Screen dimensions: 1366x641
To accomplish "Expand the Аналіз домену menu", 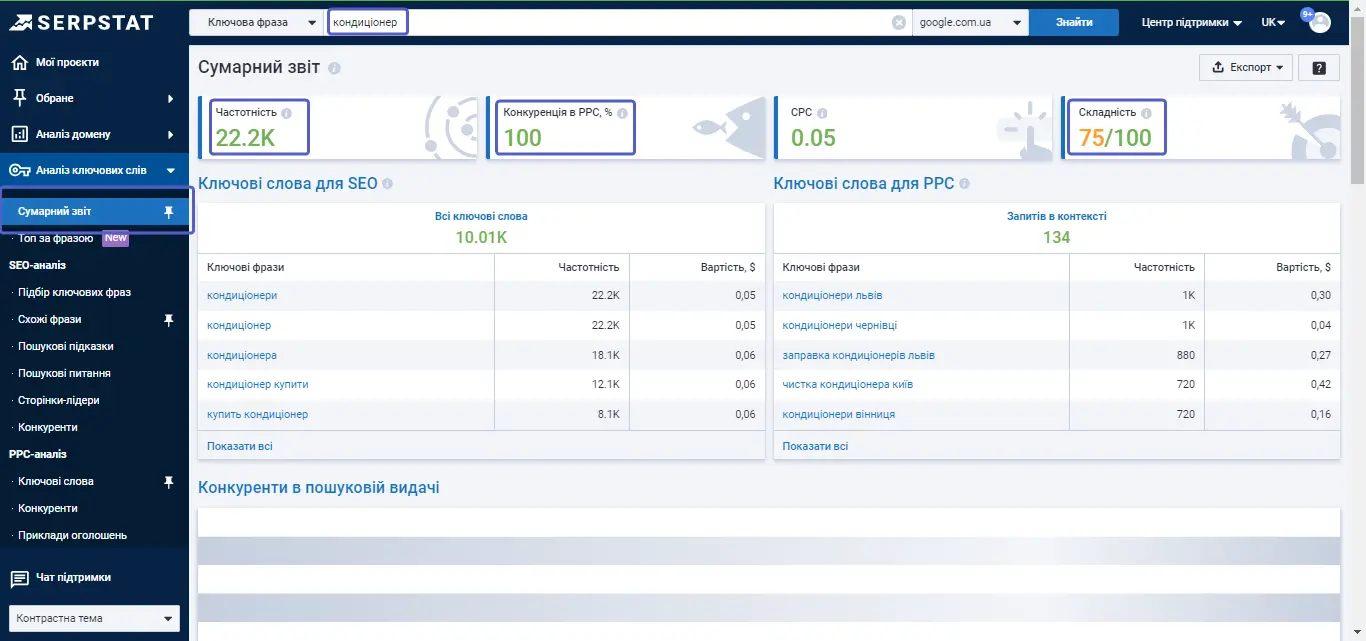I will pyautogui.click(x=94, y=134).
